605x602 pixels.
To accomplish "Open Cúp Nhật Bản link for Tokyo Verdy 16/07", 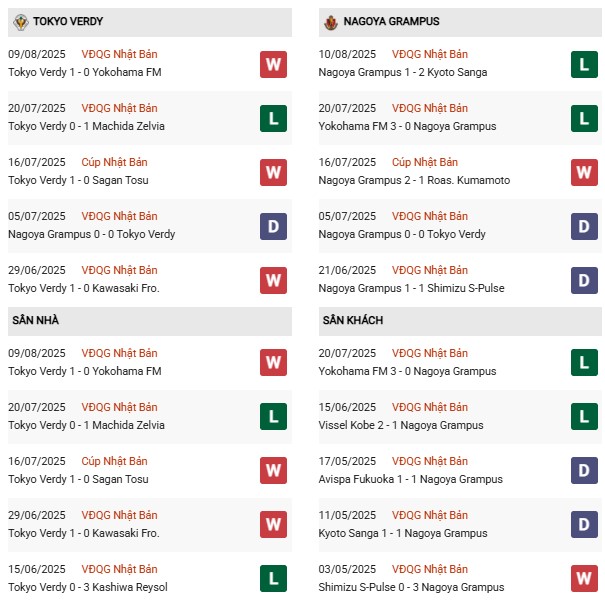I will [x=115, y=162].
